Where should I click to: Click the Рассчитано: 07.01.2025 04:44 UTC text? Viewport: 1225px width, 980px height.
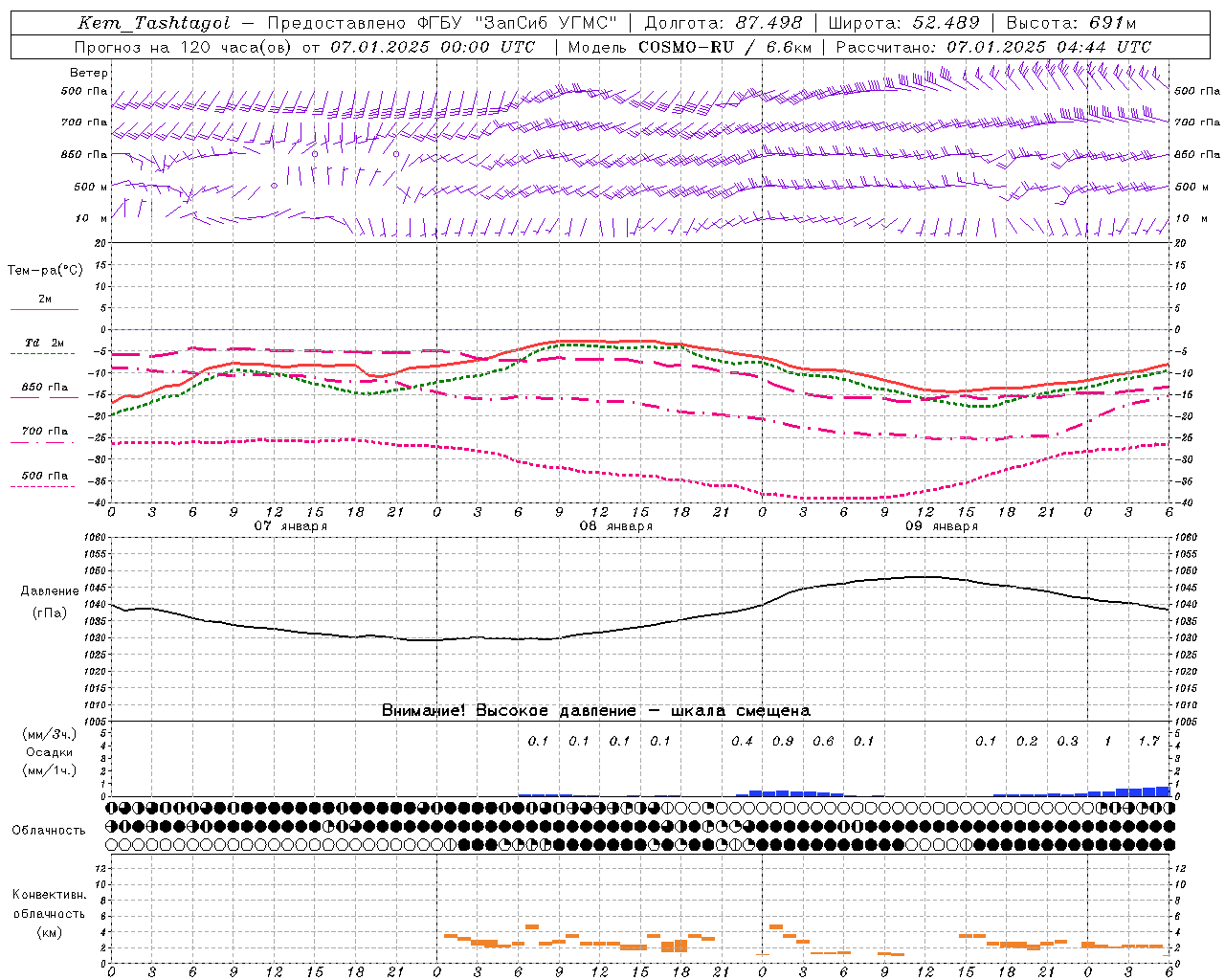pyautogui.click(x=993, y=47)
